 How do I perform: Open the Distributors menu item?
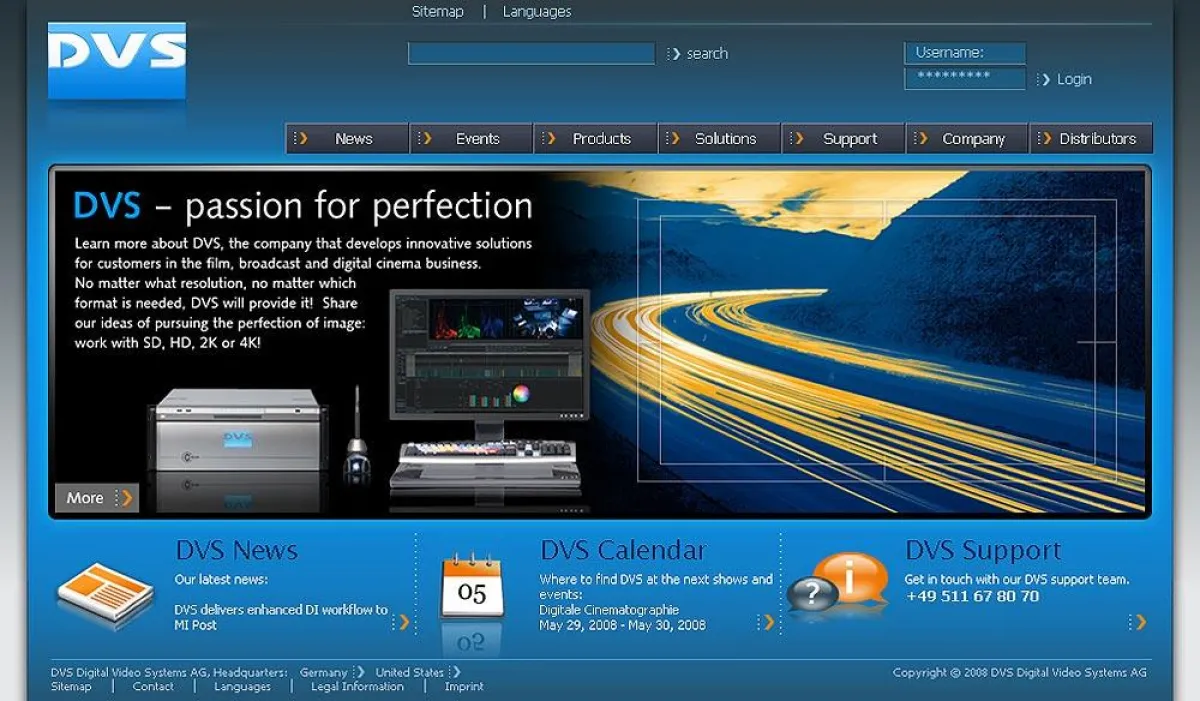[x=1091, y=139]
